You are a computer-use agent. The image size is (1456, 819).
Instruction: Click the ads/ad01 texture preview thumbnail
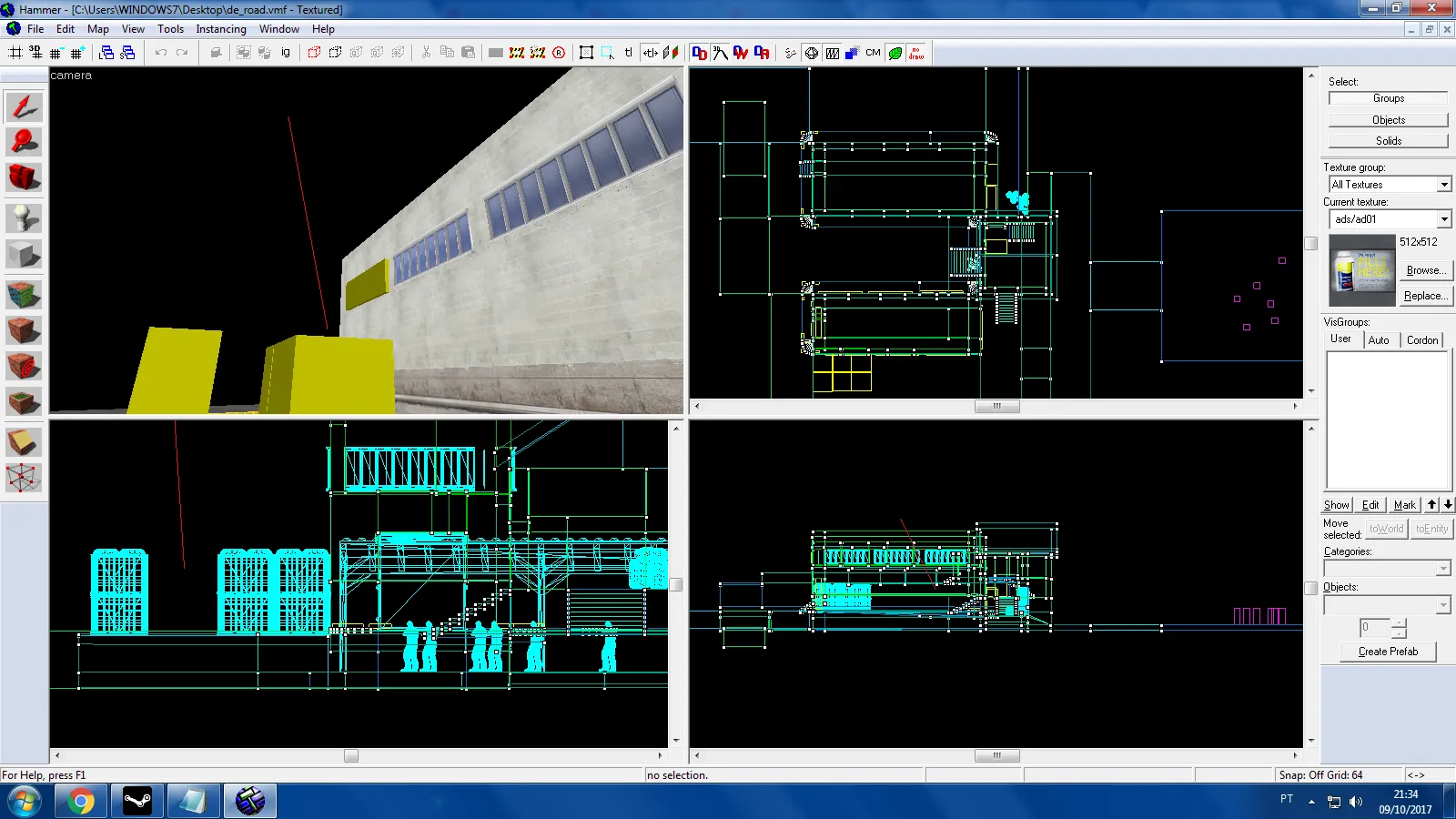tap(1362, 270)
